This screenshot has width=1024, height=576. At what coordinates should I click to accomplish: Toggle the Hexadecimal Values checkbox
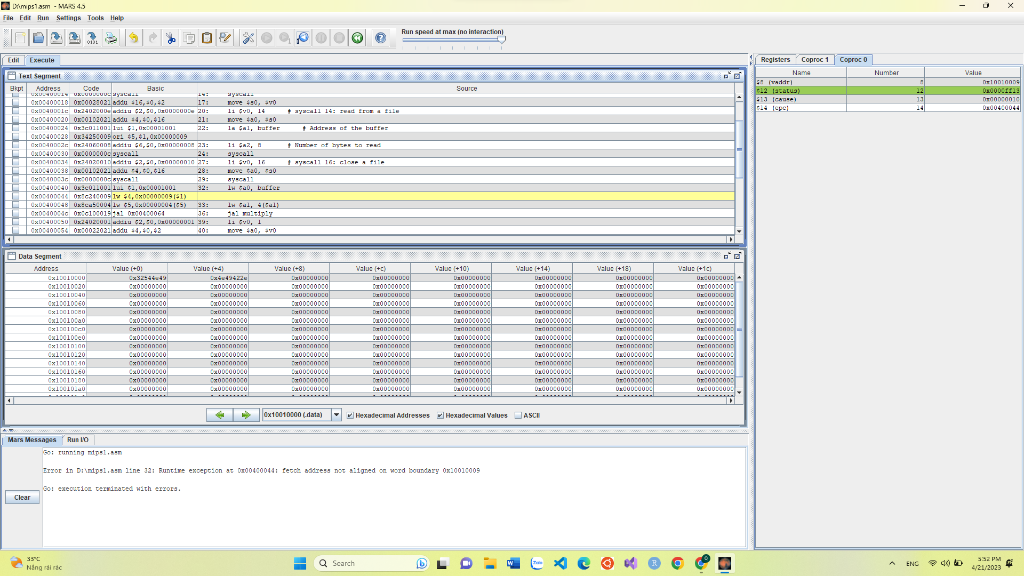[440, 415]
